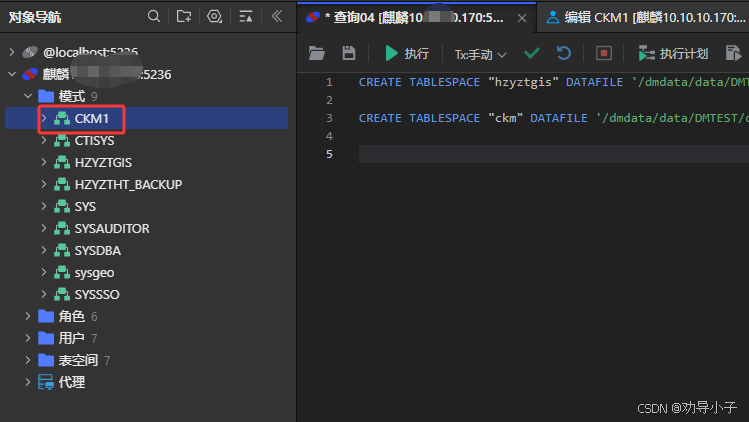Expand the 表空间 folder
The width and height of the screenshot is (749, 422).
(x=28, y=360)
